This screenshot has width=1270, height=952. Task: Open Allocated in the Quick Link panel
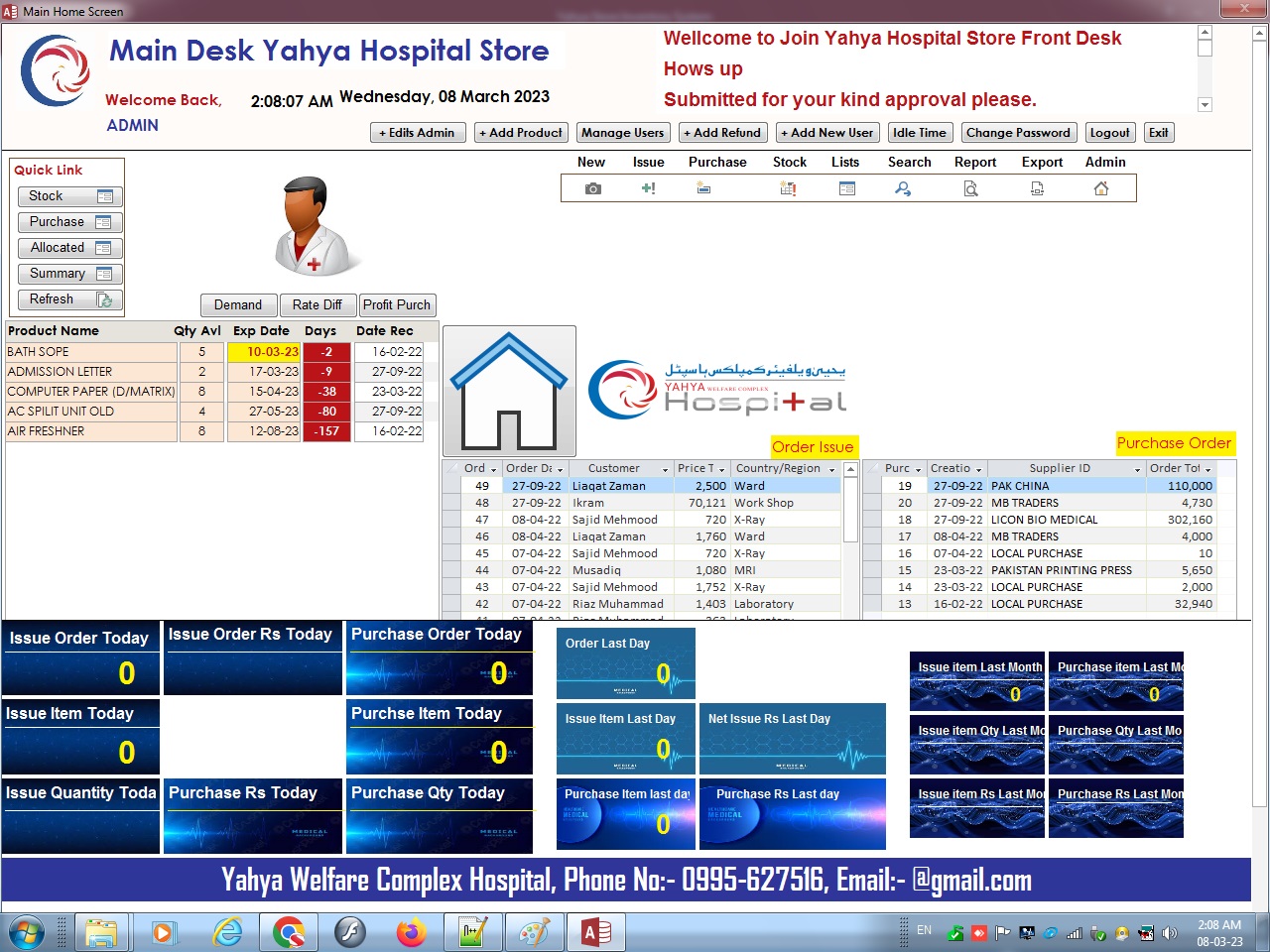(x=69, y=248)
